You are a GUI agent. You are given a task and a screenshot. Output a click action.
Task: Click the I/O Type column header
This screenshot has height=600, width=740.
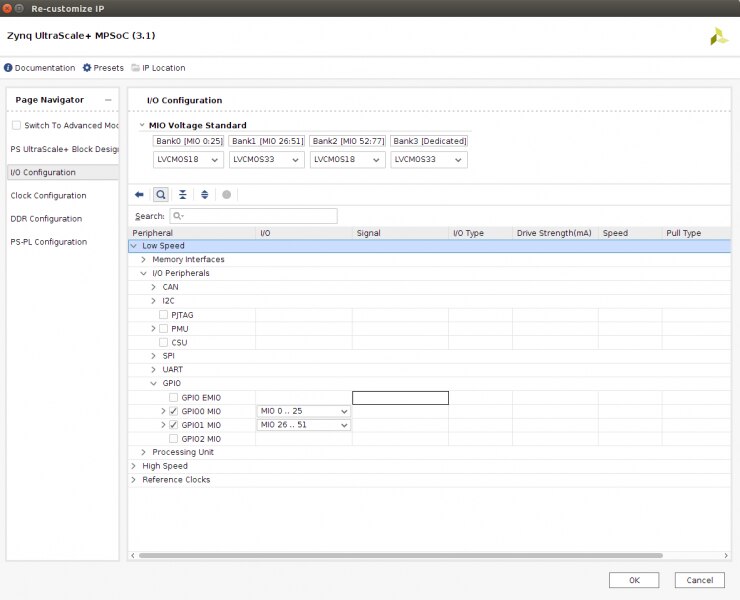[480, 233]
